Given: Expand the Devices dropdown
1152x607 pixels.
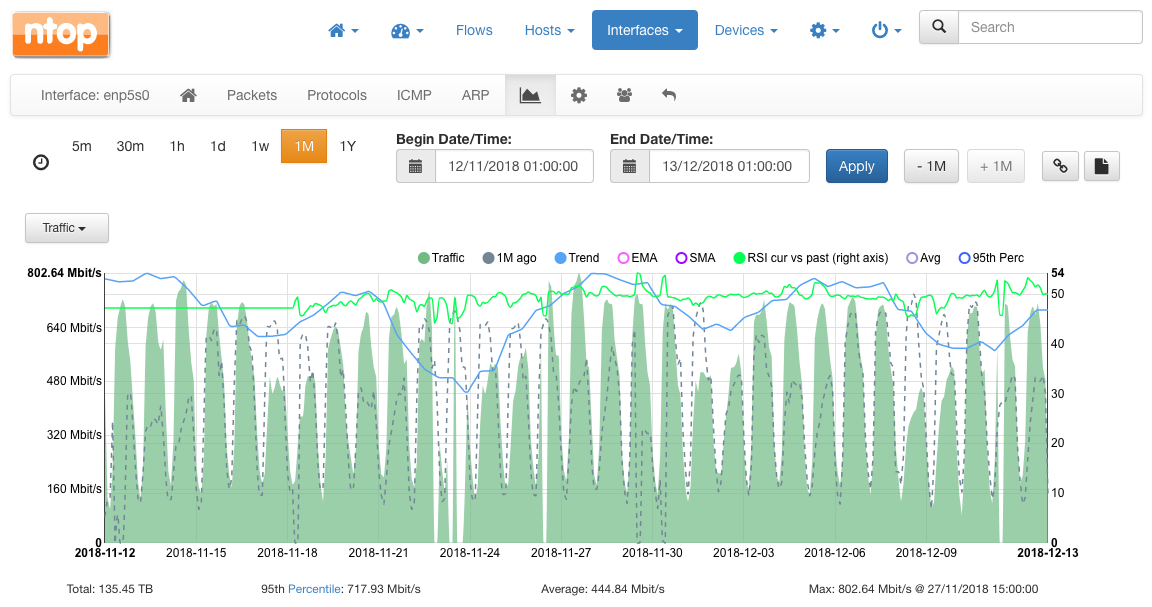Looking at the screenshot, I should click(746, 30).
